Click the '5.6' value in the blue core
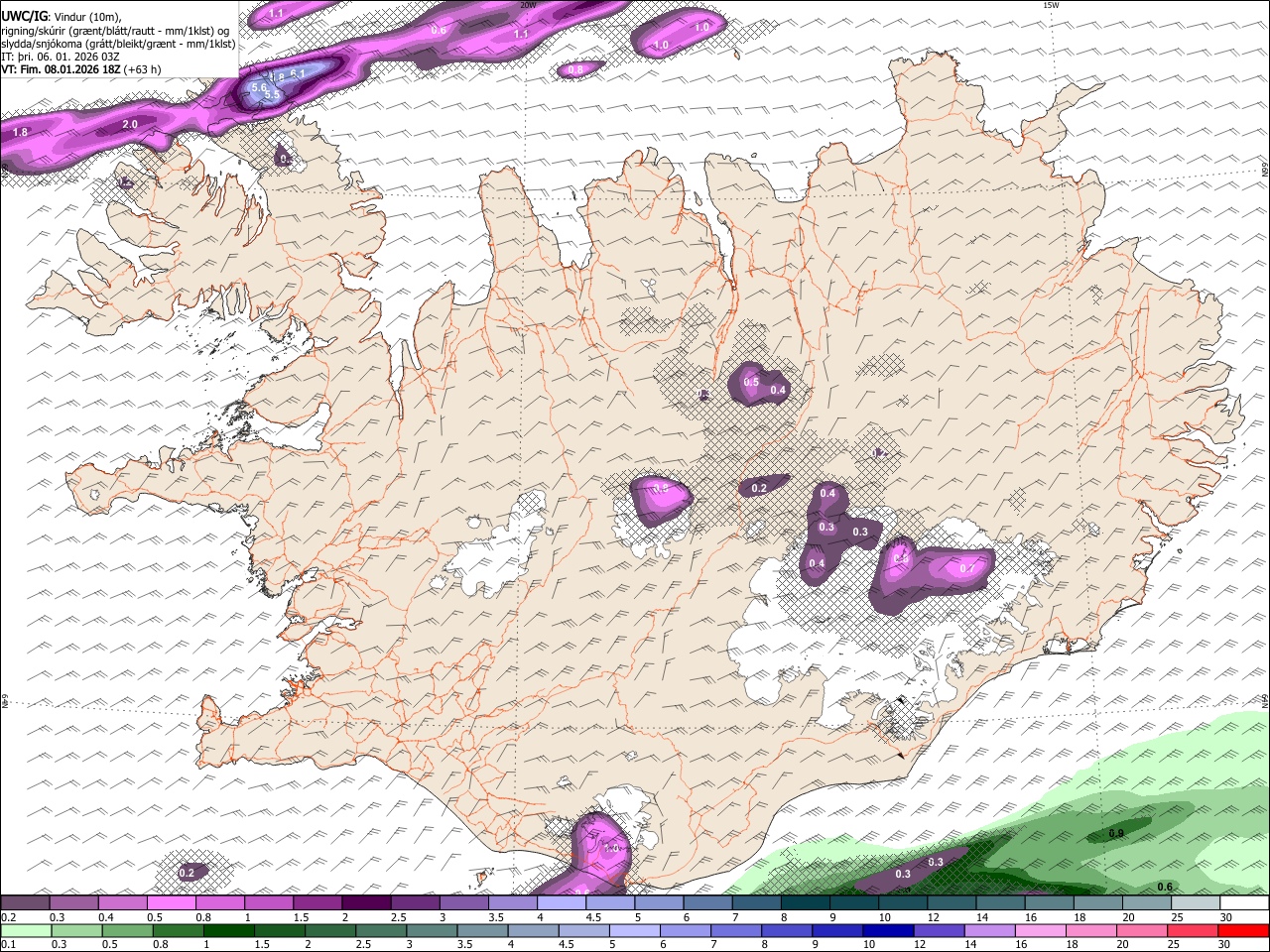Viewport: 1270px width, 952px height. tap(260, 87)
